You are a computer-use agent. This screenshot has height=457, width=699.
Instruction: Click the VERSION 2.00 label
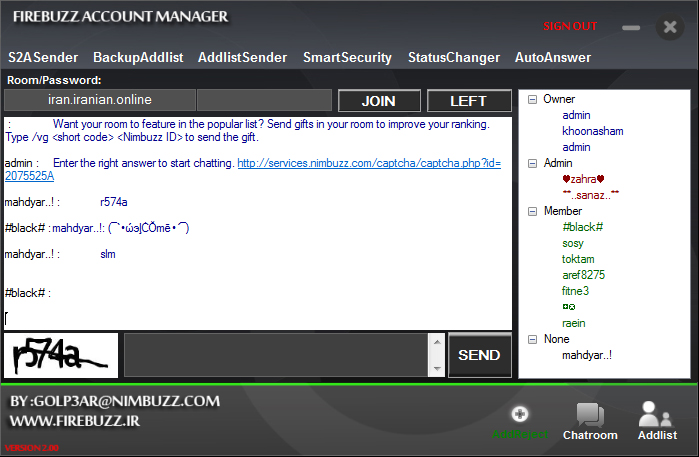pyautogui.click(x=31, y=448)
